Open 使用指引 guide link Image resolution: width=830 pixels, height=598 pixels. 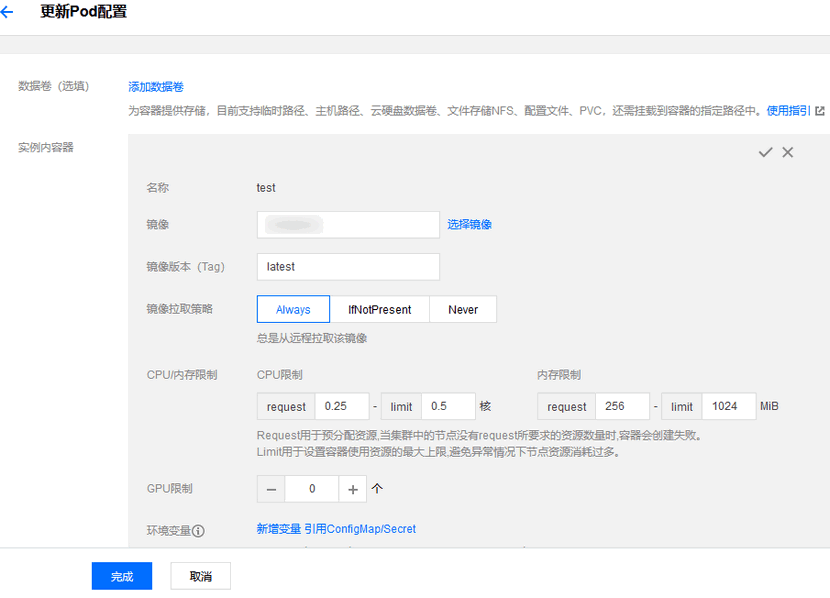788,111
